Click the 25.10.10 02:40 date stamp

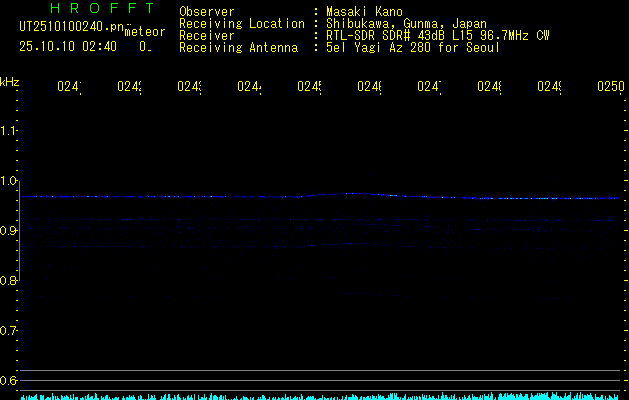(68, 46)
